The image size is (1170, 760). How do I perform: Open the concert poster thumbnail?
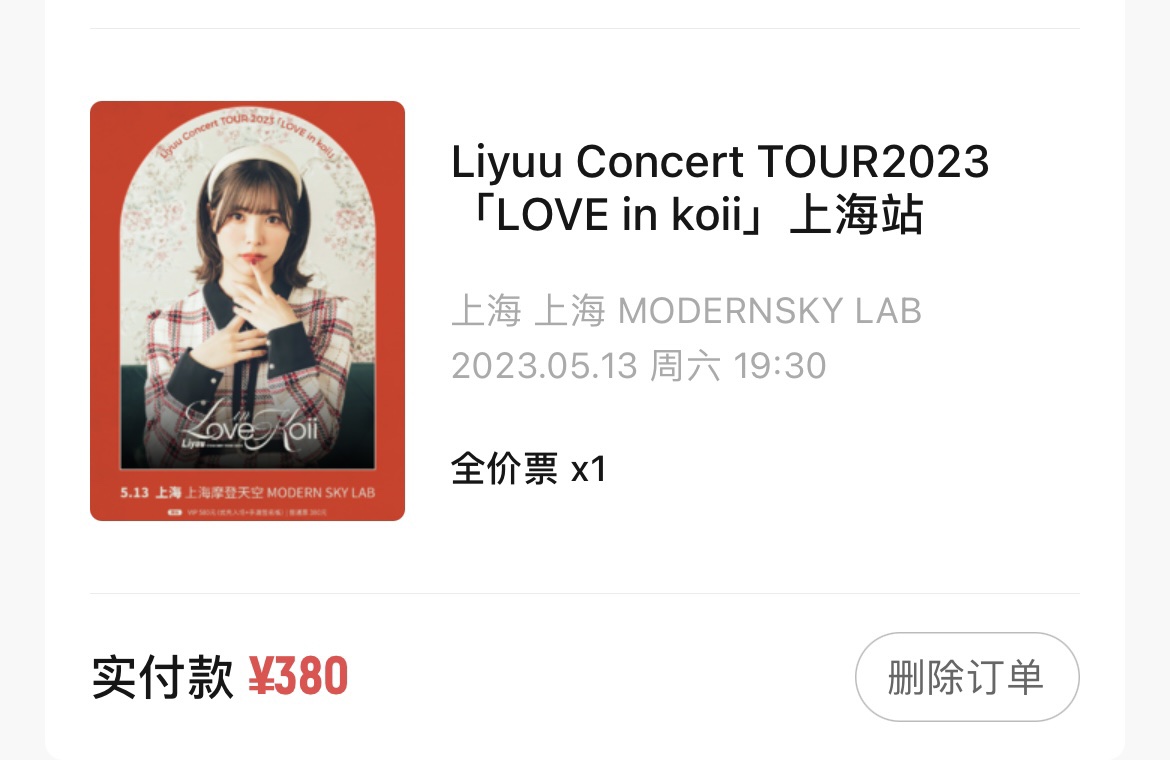[247, 311]
